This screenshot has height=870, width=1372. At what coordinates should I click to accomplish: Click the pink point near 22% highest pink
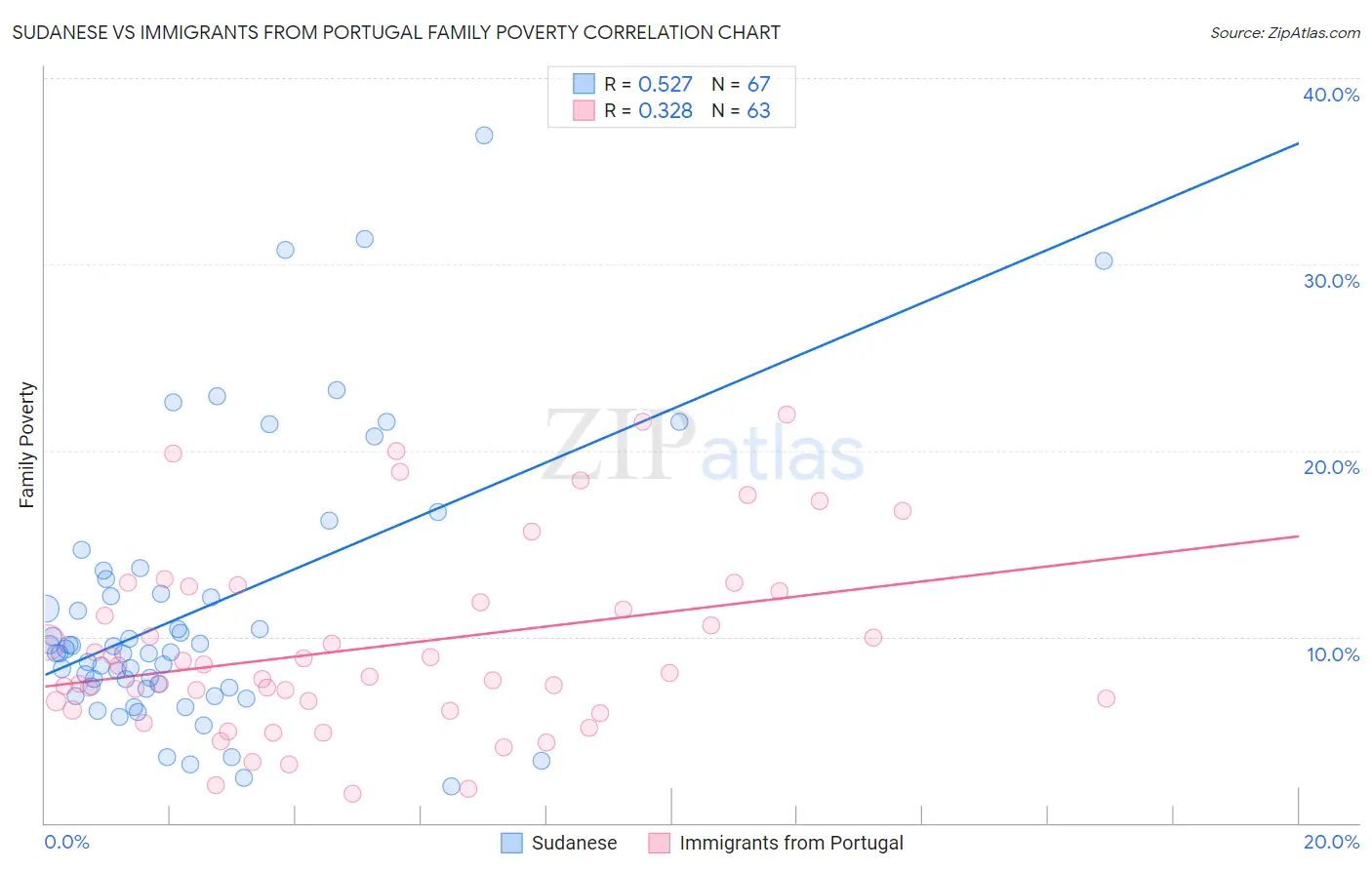pos(787,415)
